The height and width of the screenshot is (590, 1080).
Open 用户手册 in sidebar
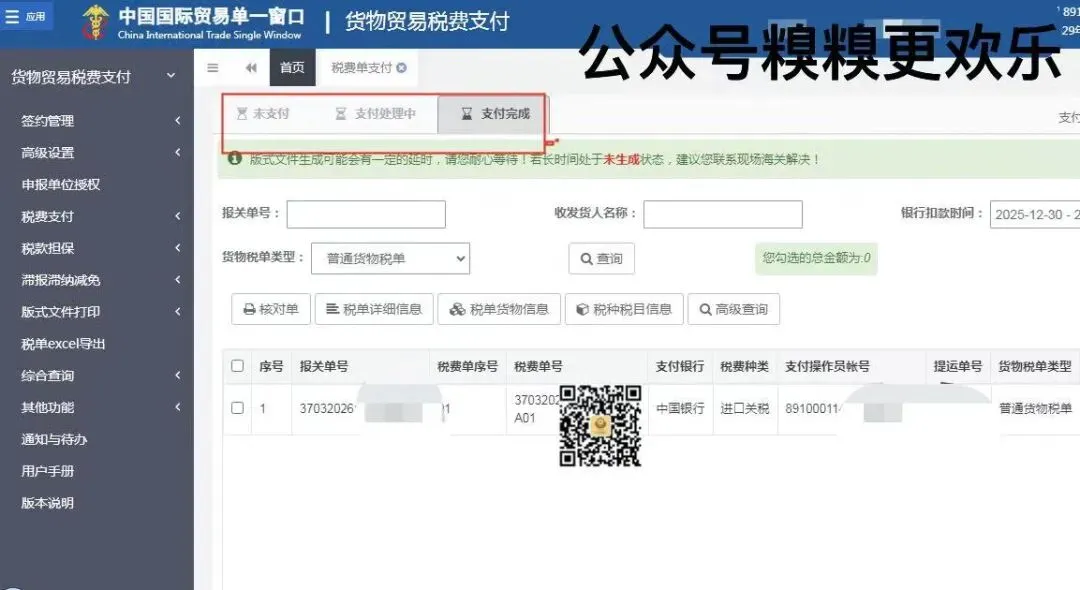click(x=48, y=471)
